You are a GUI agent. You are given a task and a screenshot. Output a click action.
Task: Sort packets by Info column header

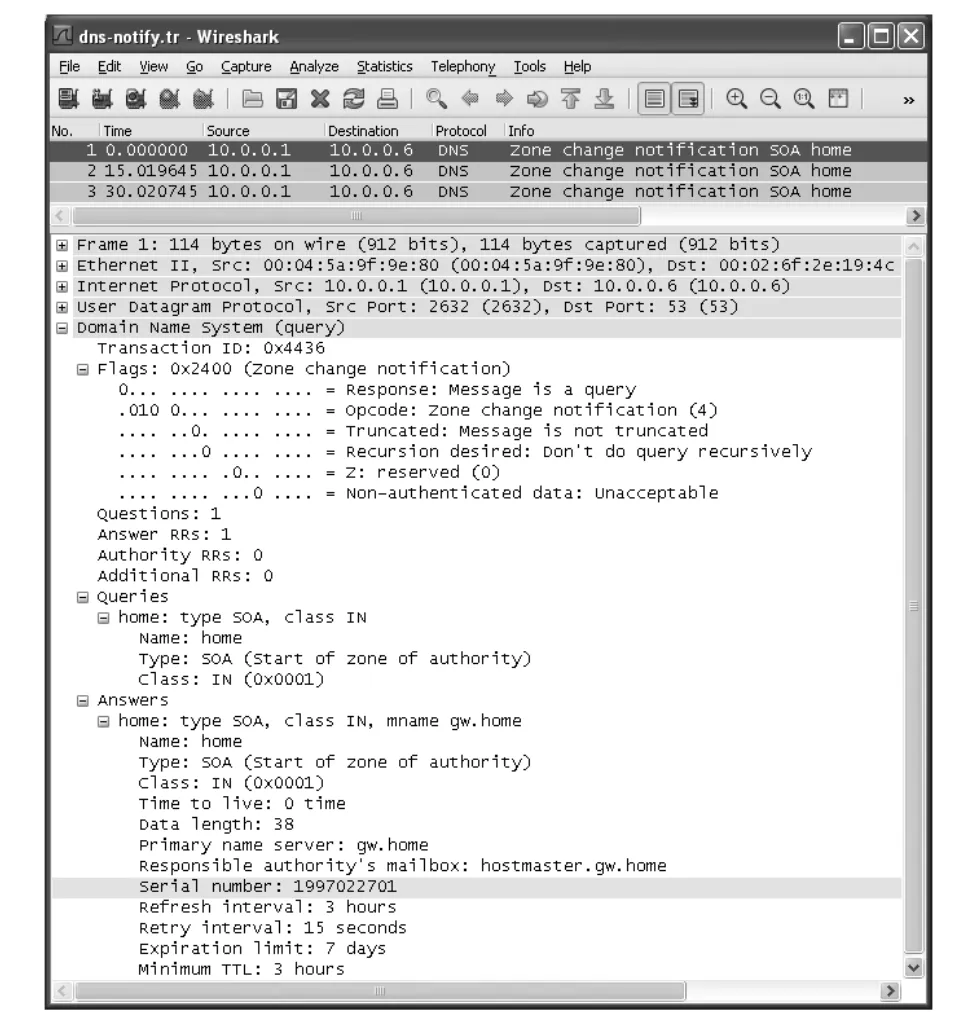point(716,131)
